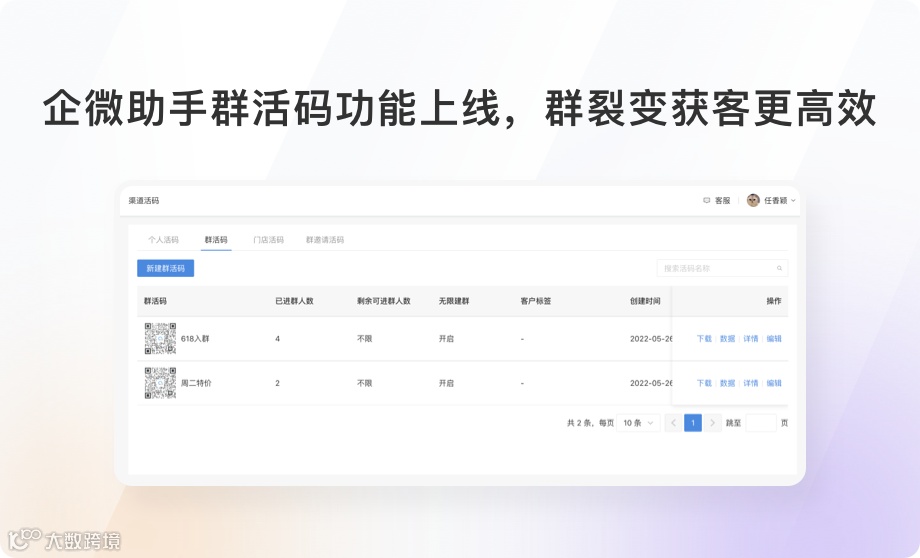Click the 共 2 条 total count text
This screenshot has height=558, width=920.
pos(580,423)
